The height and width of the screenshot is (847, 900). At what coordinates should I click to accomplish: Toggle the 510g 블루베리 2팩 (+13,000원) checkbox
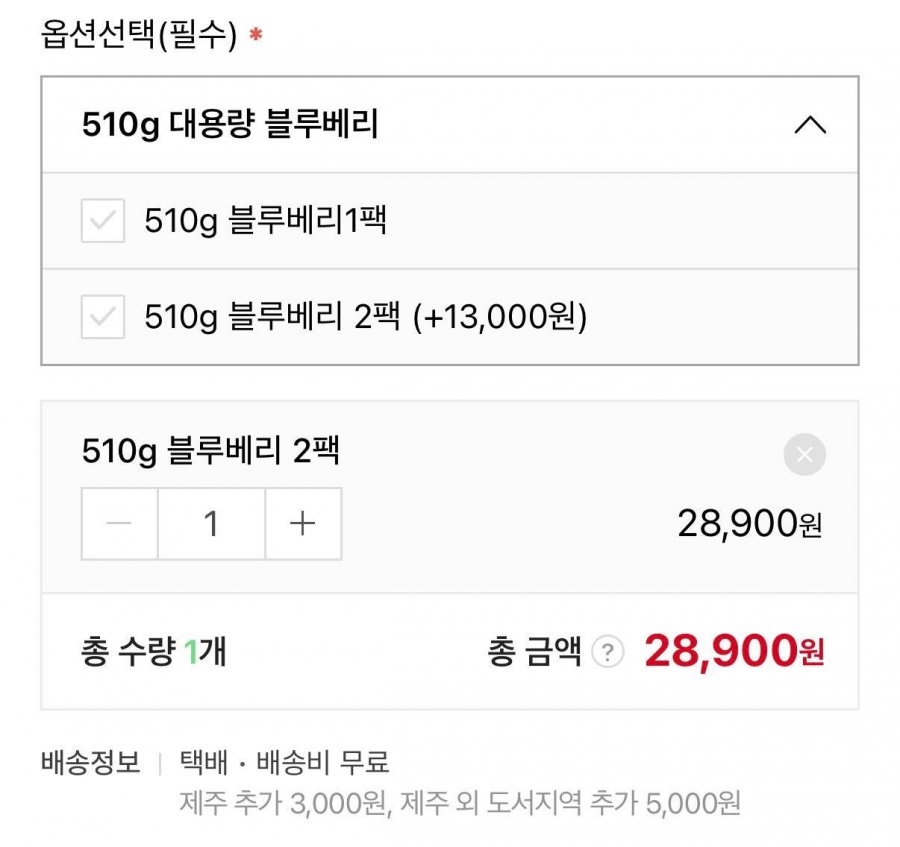coord(103,317)
